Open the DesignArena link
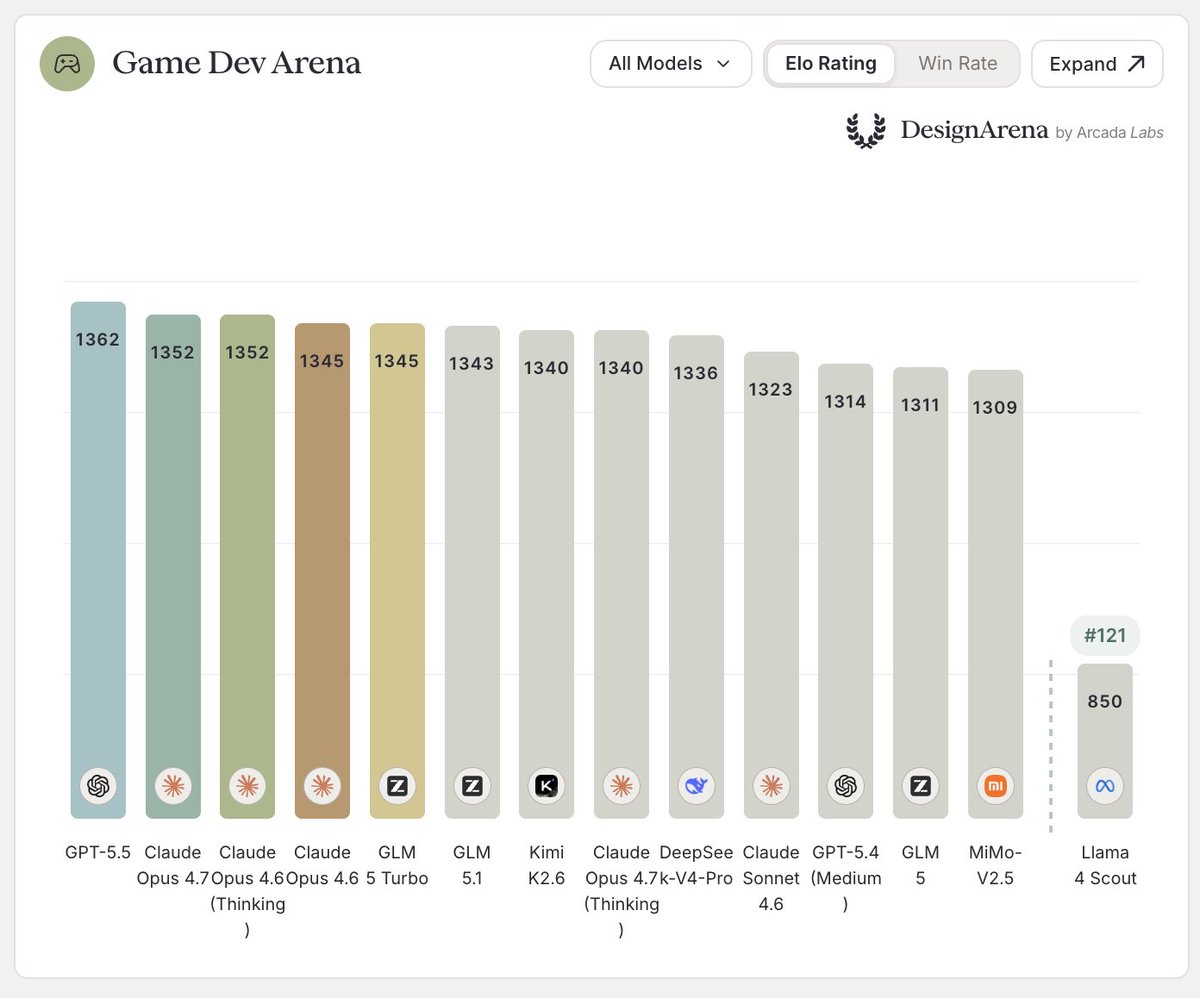This screenshot has width=1200, height=998. tap(974, 130)
